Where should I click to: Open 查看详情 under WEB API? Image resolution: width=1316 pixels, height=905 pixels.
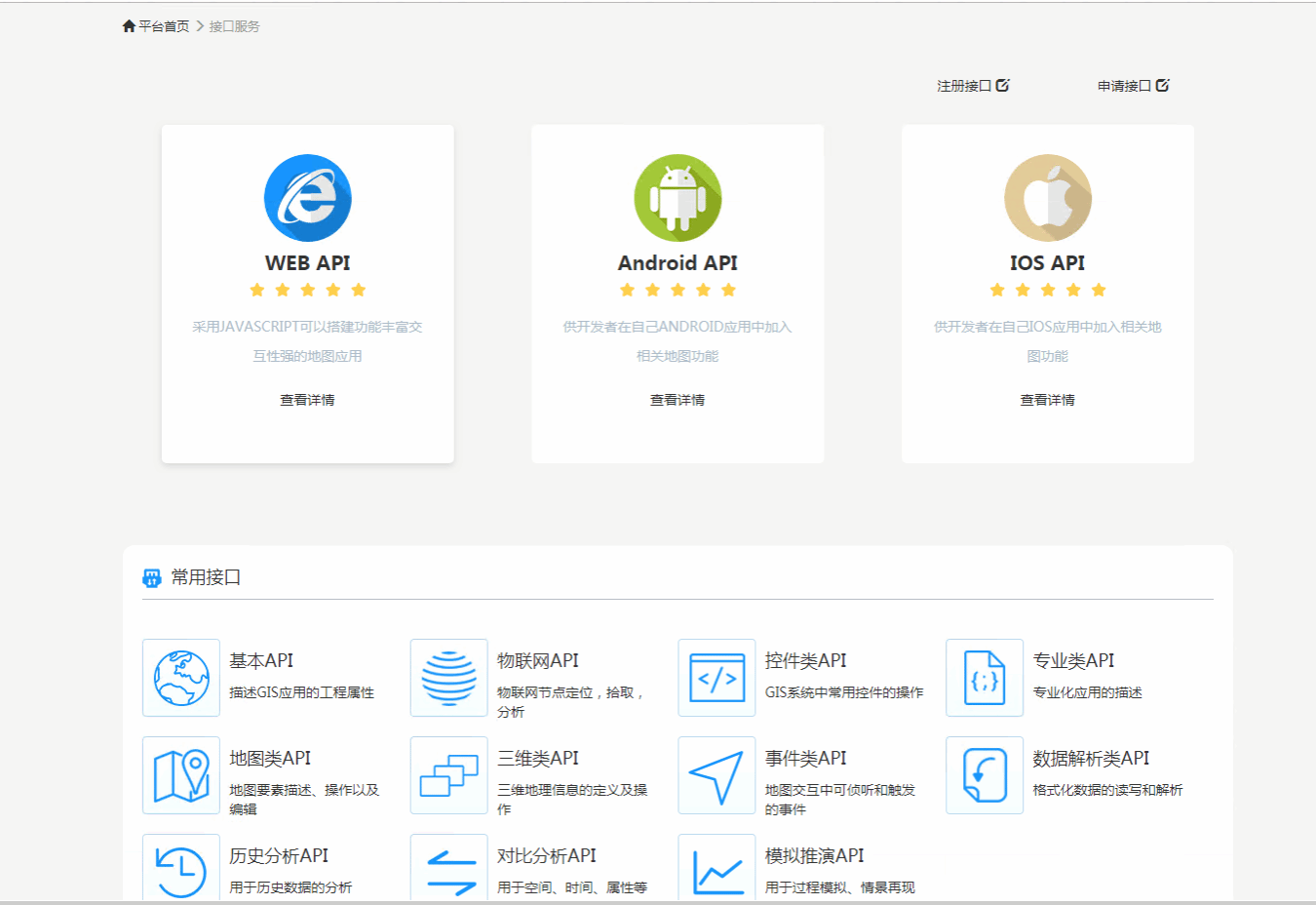(308, 400)
